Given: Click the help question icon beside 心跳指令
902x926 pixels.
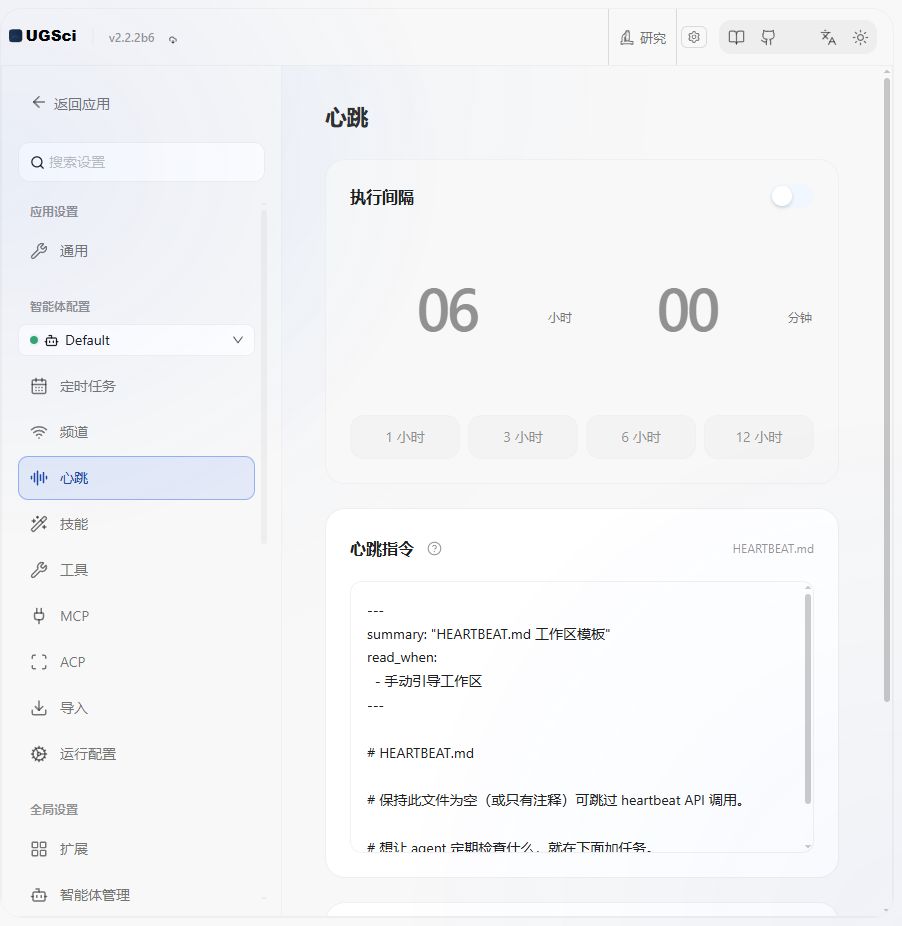Looking at the screenshot, I should [434, 549].
